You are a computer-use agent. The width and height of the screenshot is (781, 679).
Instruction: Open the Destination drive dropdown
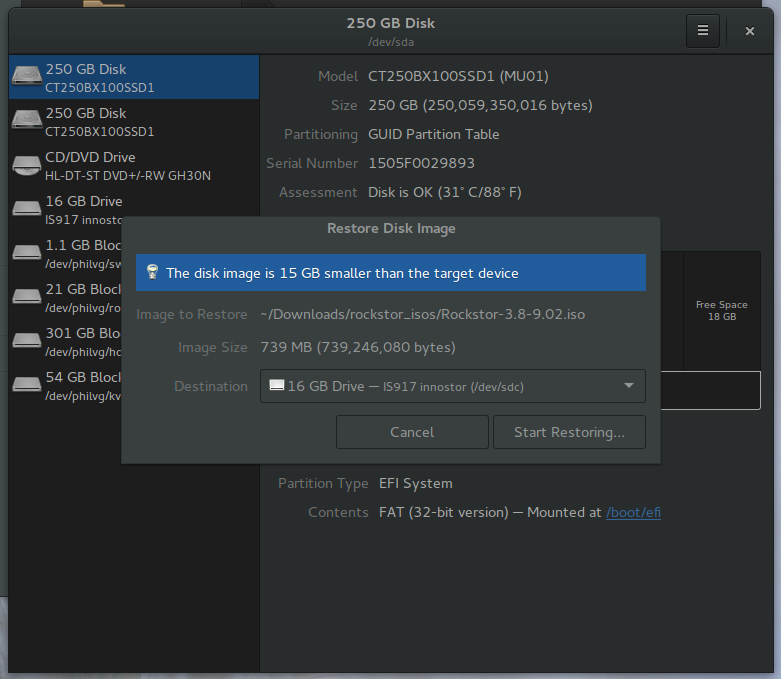pos(452,386)
